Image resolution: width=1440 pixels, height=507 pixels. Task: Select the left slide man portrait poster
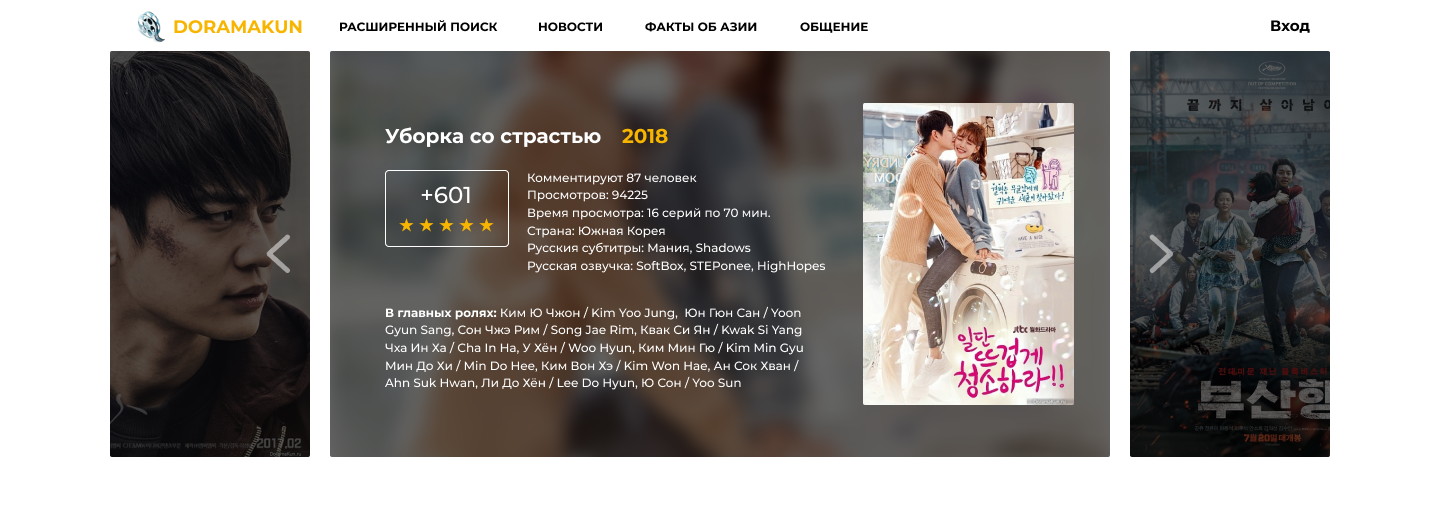click(x=210, y=254)
